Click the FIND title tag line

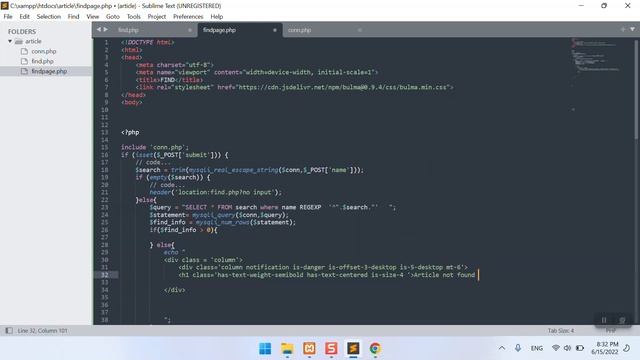click(169, 80)
